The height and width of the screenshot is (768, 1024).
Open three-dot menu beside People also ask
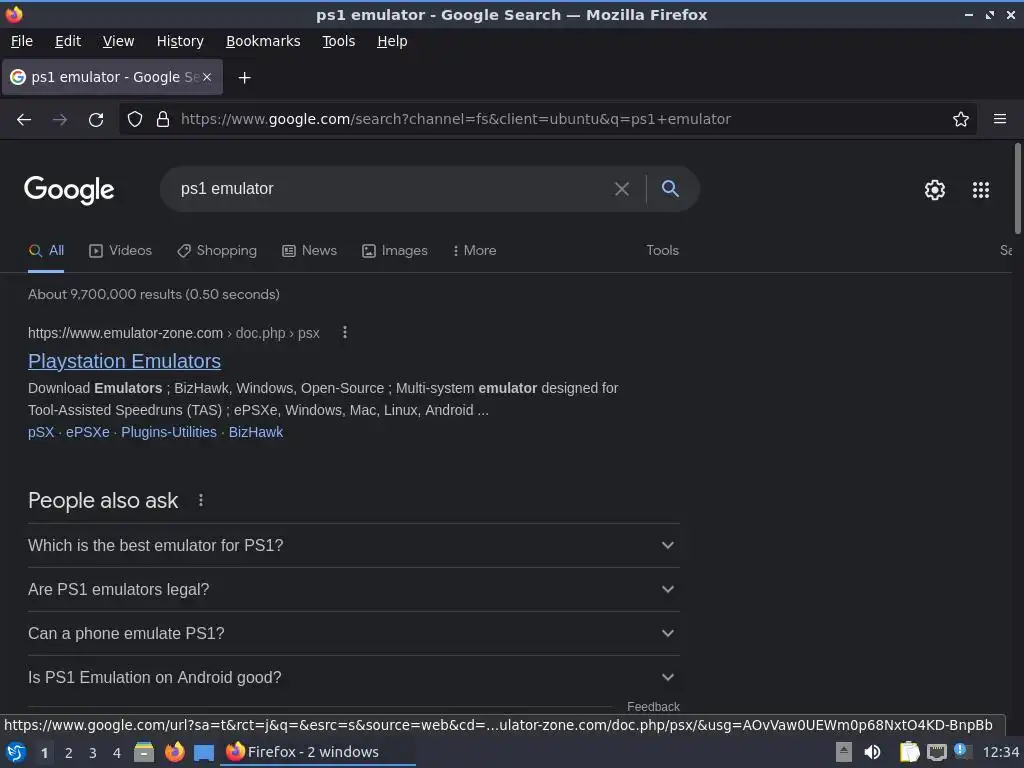point(200,500)
